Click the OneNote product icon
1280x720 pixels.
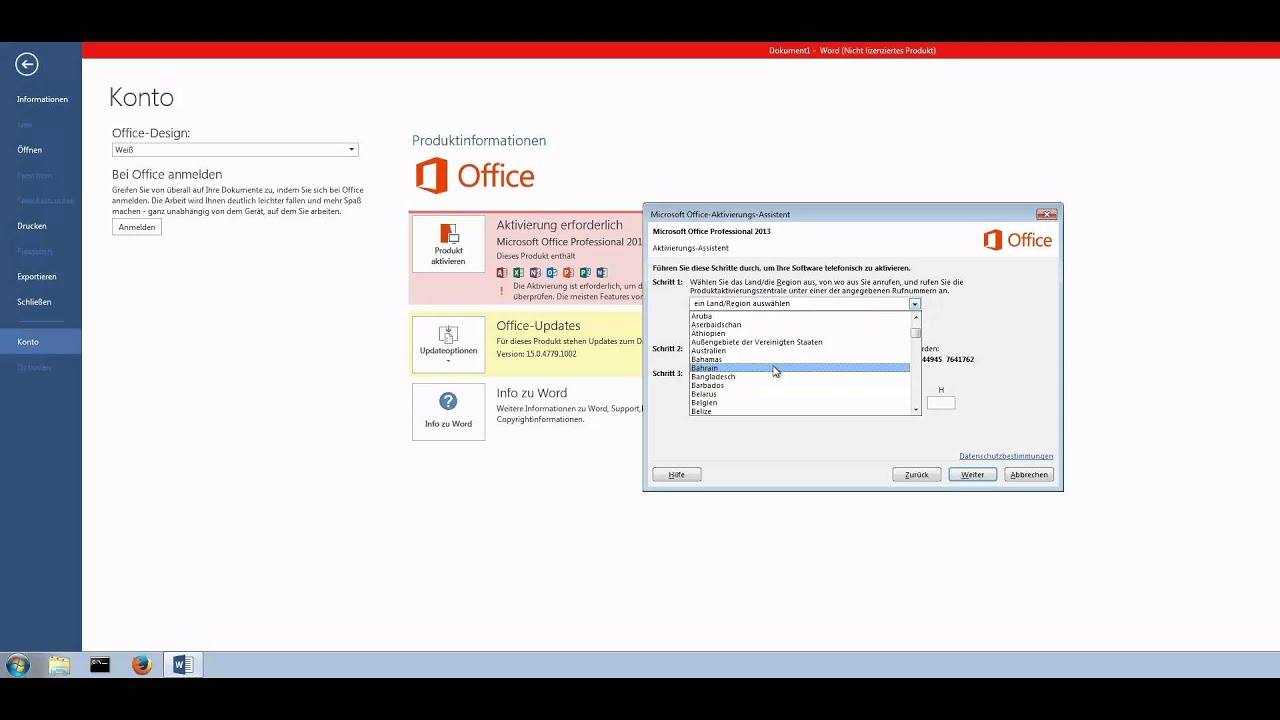pos(535,272)
